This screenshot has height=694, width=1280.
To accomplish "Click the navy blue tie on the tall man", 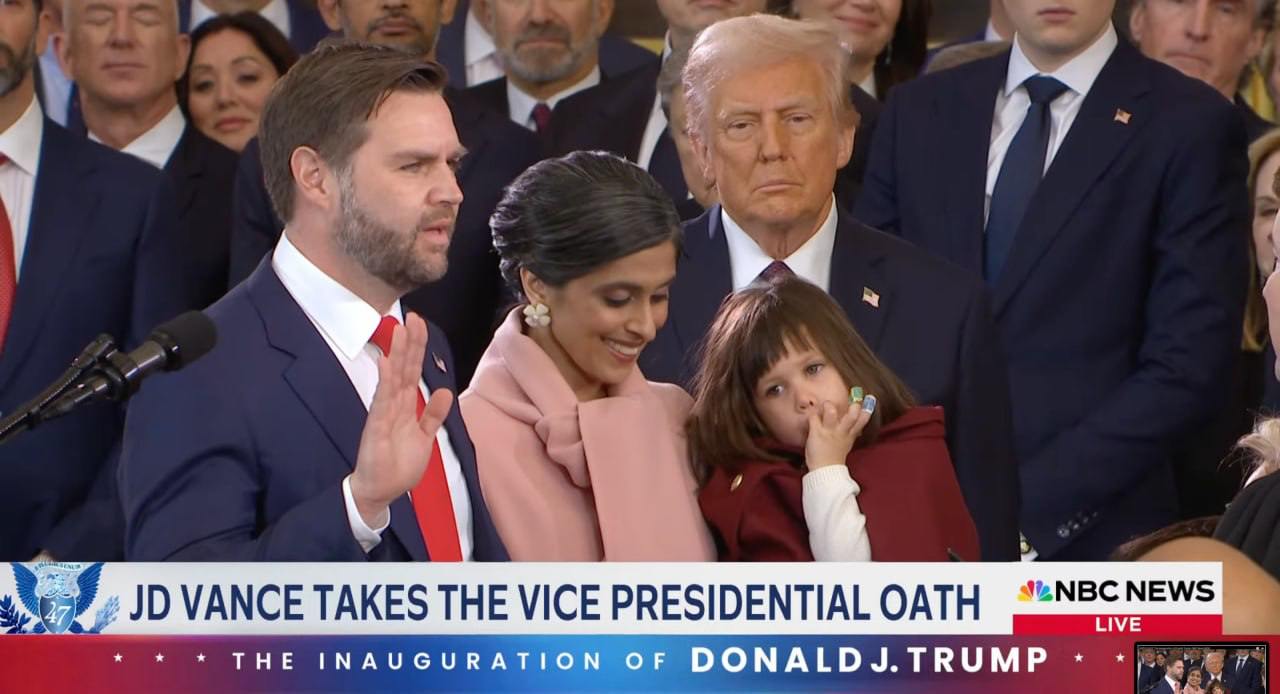I will click(1018, 175).
